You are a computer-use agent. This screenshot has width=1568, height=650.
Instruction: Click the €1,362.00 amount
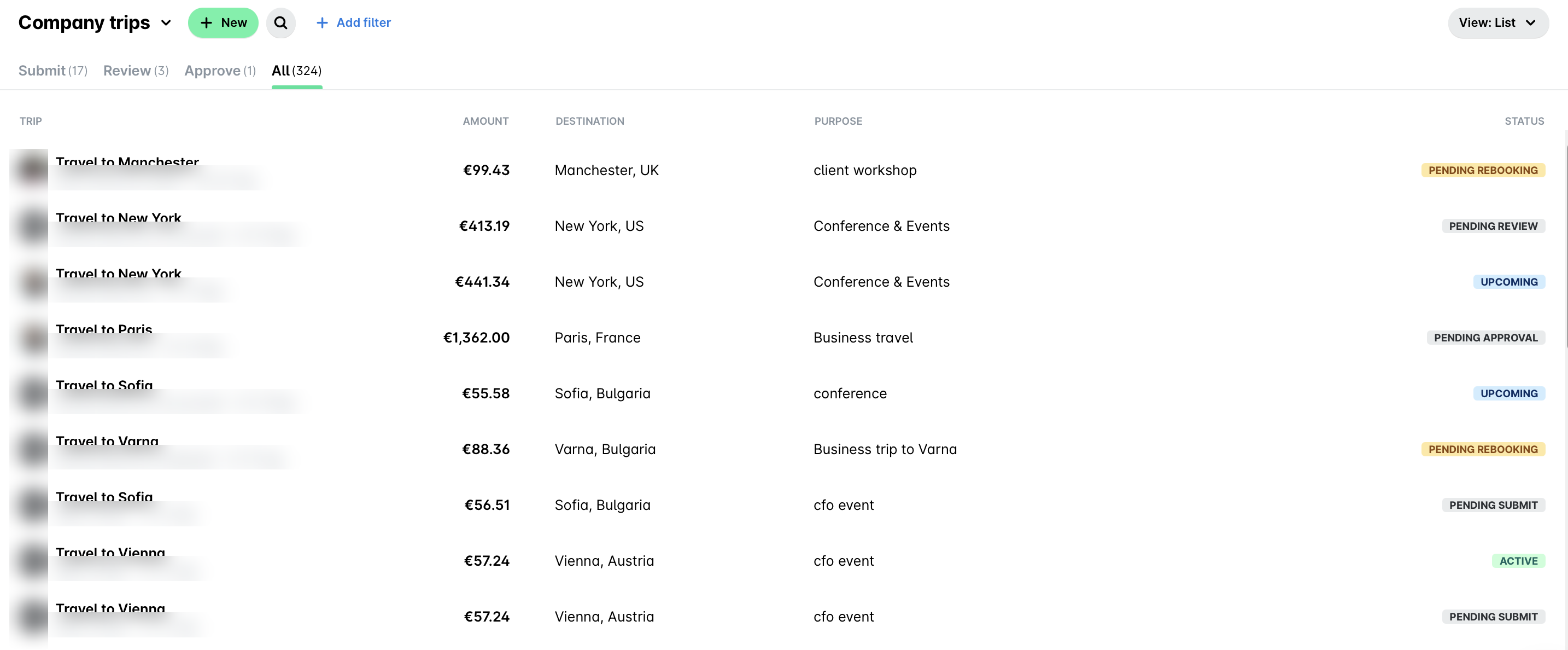(476, 338)
